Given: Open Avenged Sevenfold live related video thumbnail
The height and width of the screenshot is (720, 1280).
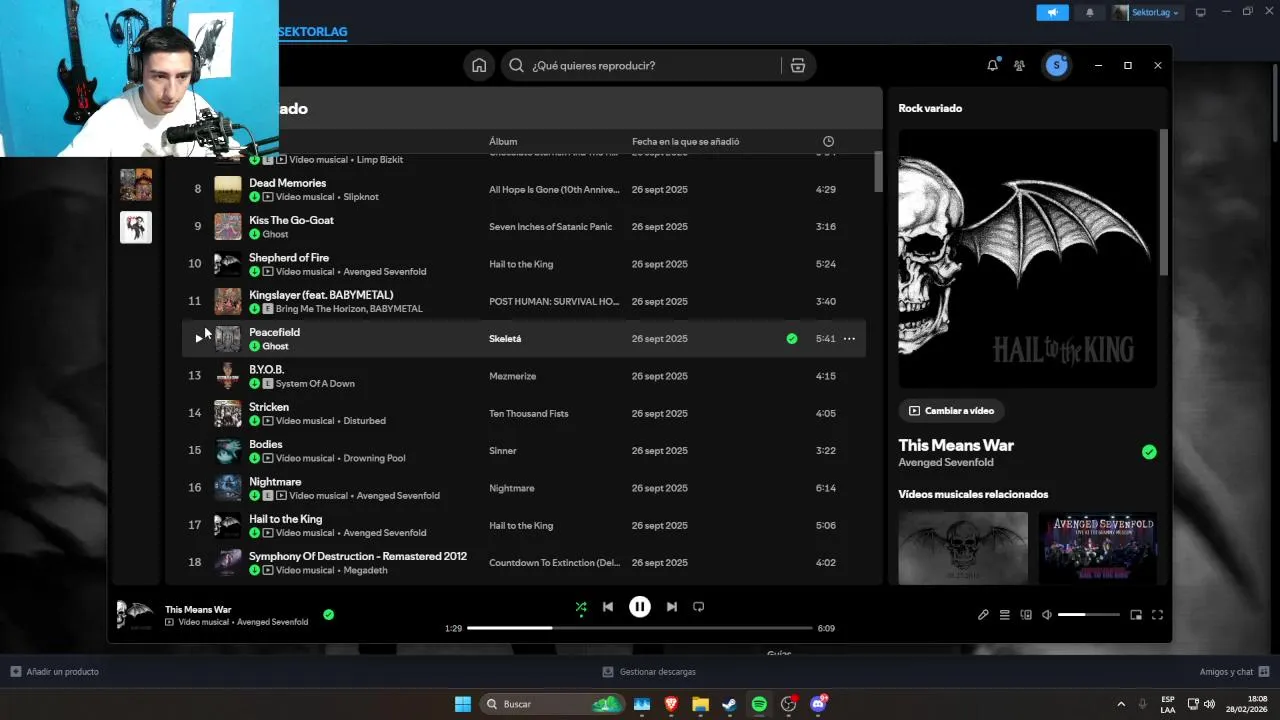Looking at the screenshot, I should [1098, 548].
